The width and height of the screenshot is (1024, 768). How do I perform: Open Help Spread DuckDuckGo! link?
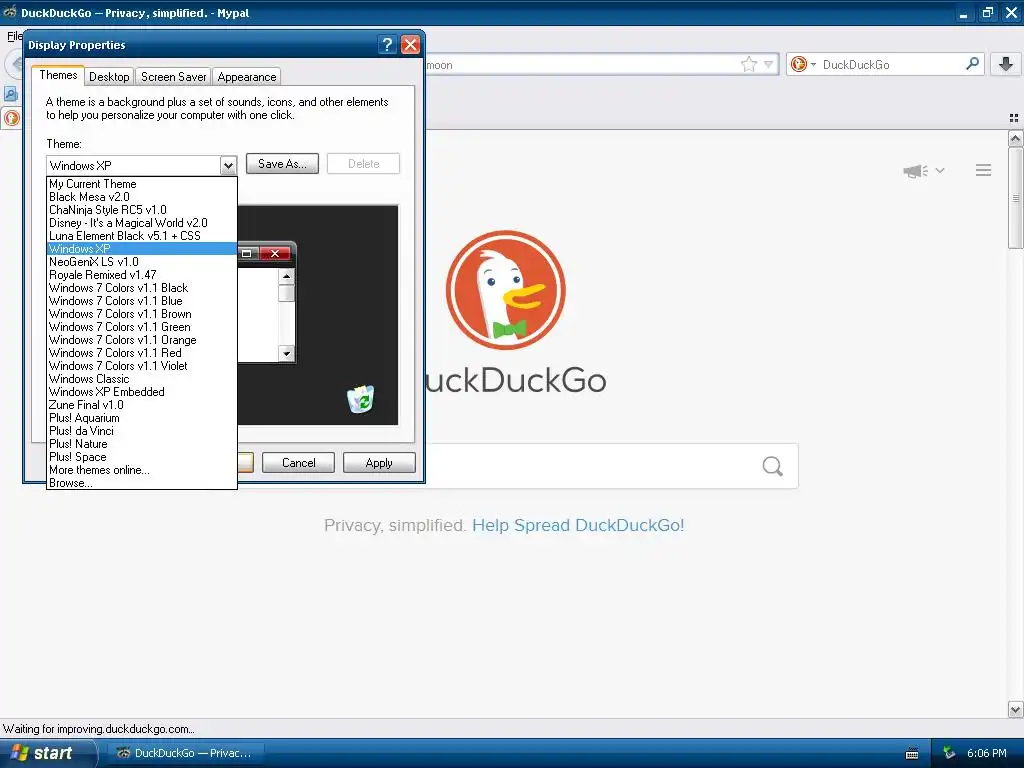click(578, 525)
